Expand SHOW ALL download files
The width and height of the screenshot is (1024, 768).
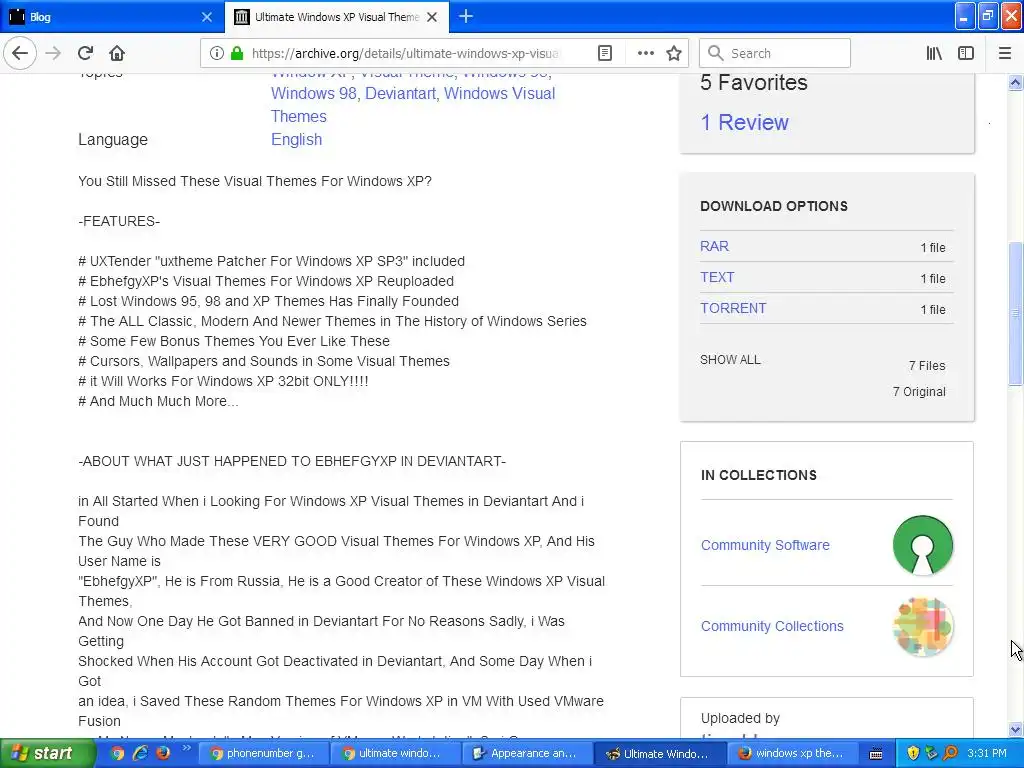click(x=730, y=360)
